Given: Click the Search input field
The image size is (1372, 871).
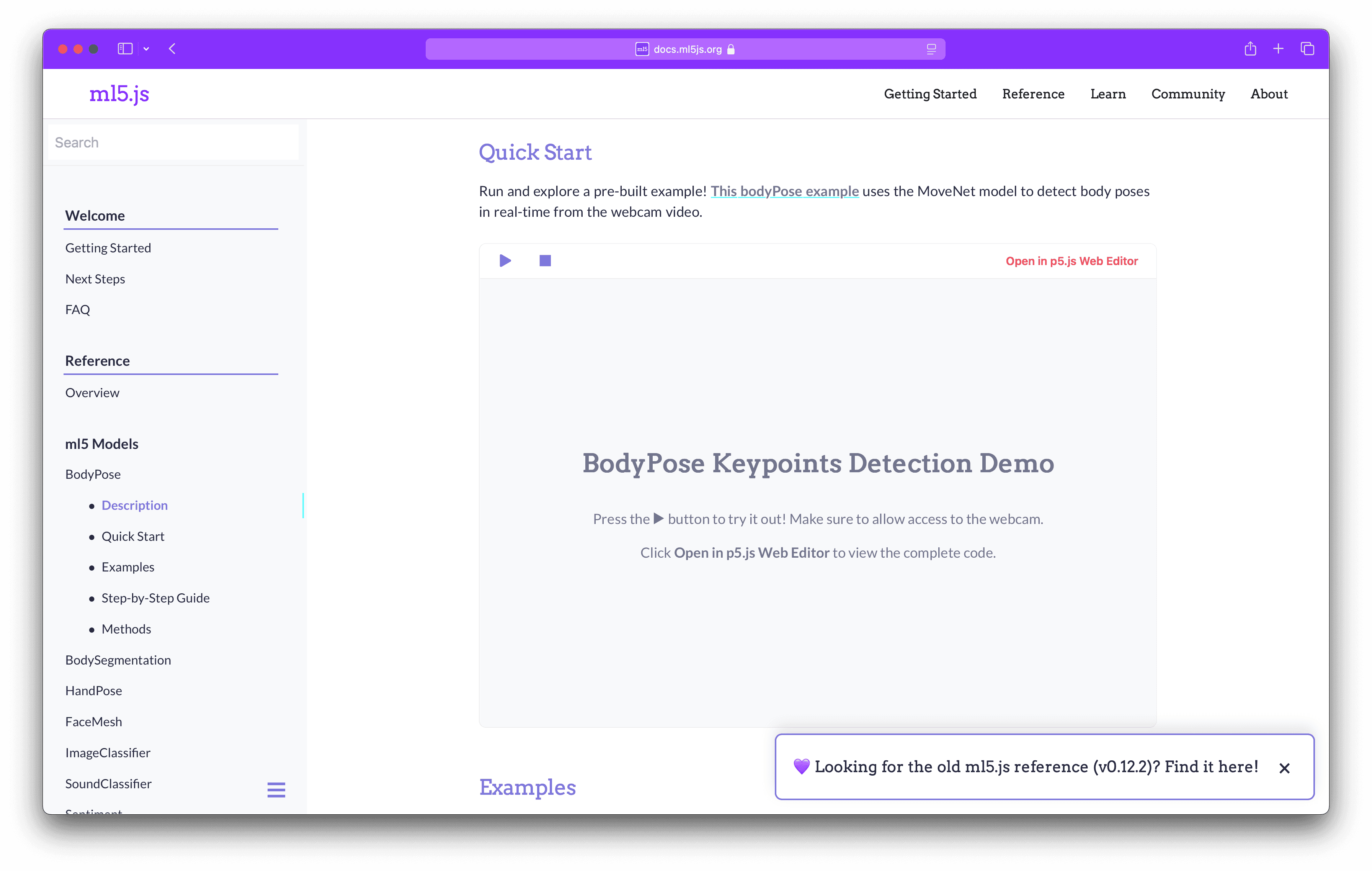Looking at the screenshot, I should click(173, 142).
